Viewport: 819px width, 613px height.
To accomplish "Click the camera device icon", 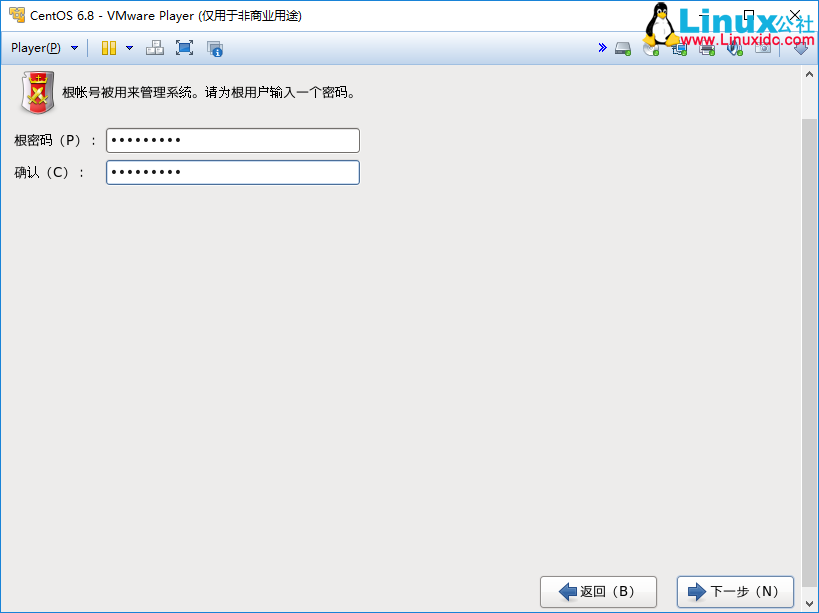I will tap(763, 48).
